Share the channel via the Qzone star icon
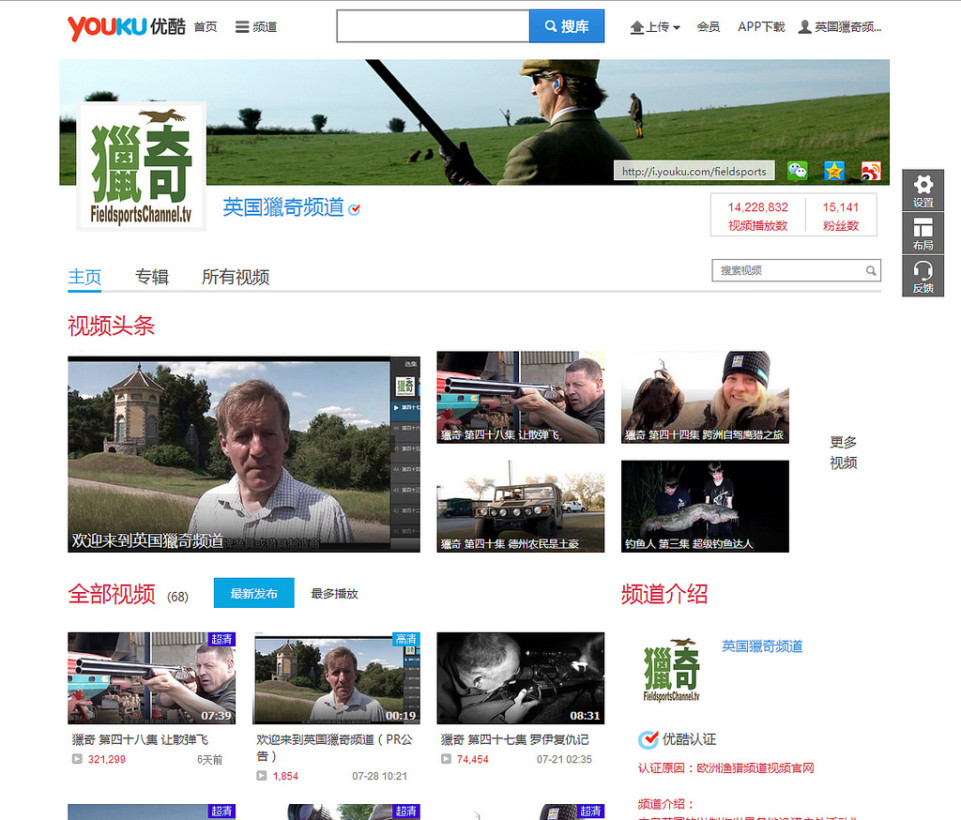 (x=834, y=171)
